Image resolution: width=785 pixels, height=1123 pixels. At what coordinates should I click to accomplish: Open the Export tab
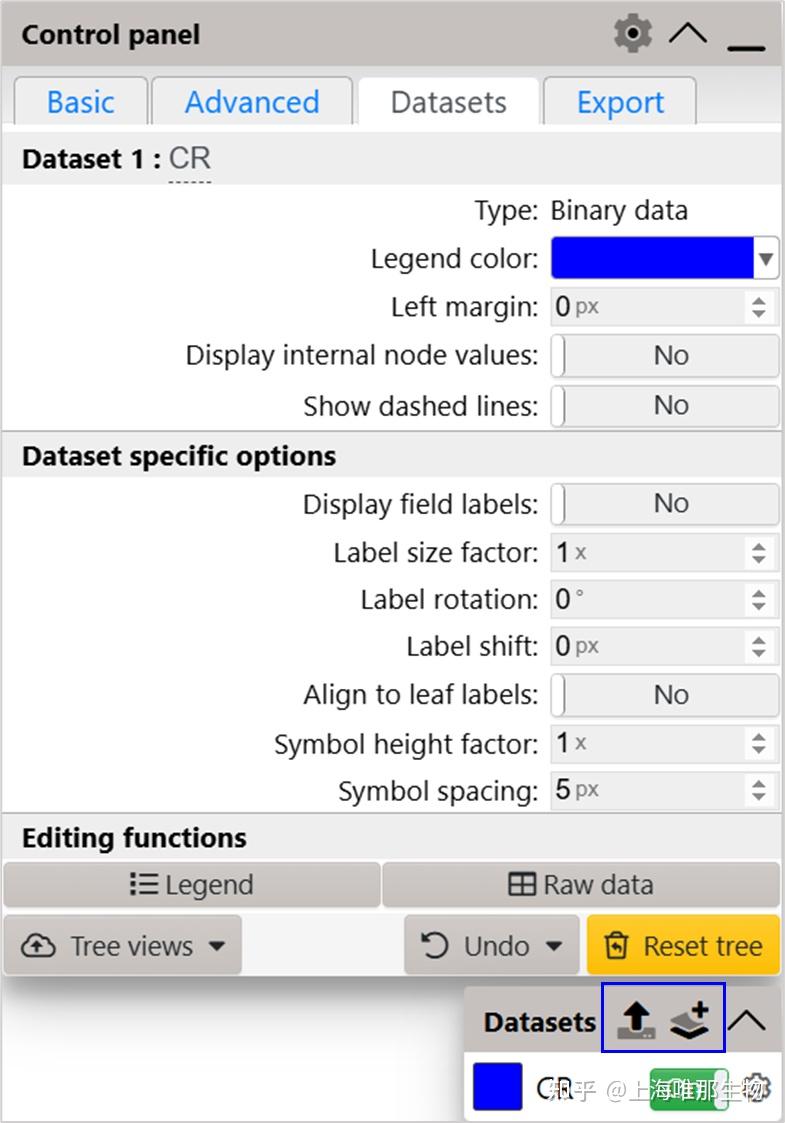(620, 102)
